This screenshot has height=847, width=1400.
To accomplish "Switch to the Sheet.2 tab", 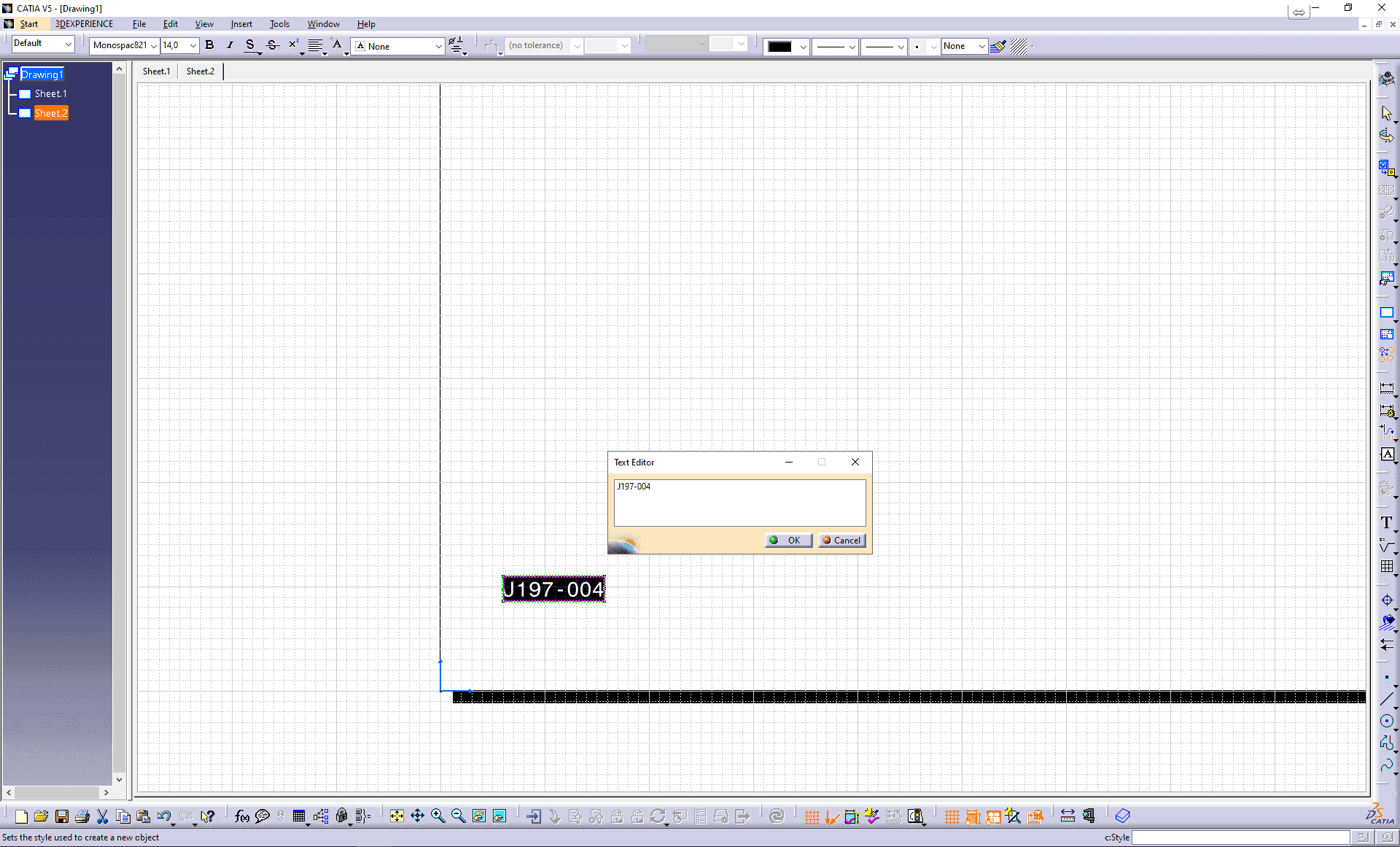I will pyautogui.click(x=201, y=71).
